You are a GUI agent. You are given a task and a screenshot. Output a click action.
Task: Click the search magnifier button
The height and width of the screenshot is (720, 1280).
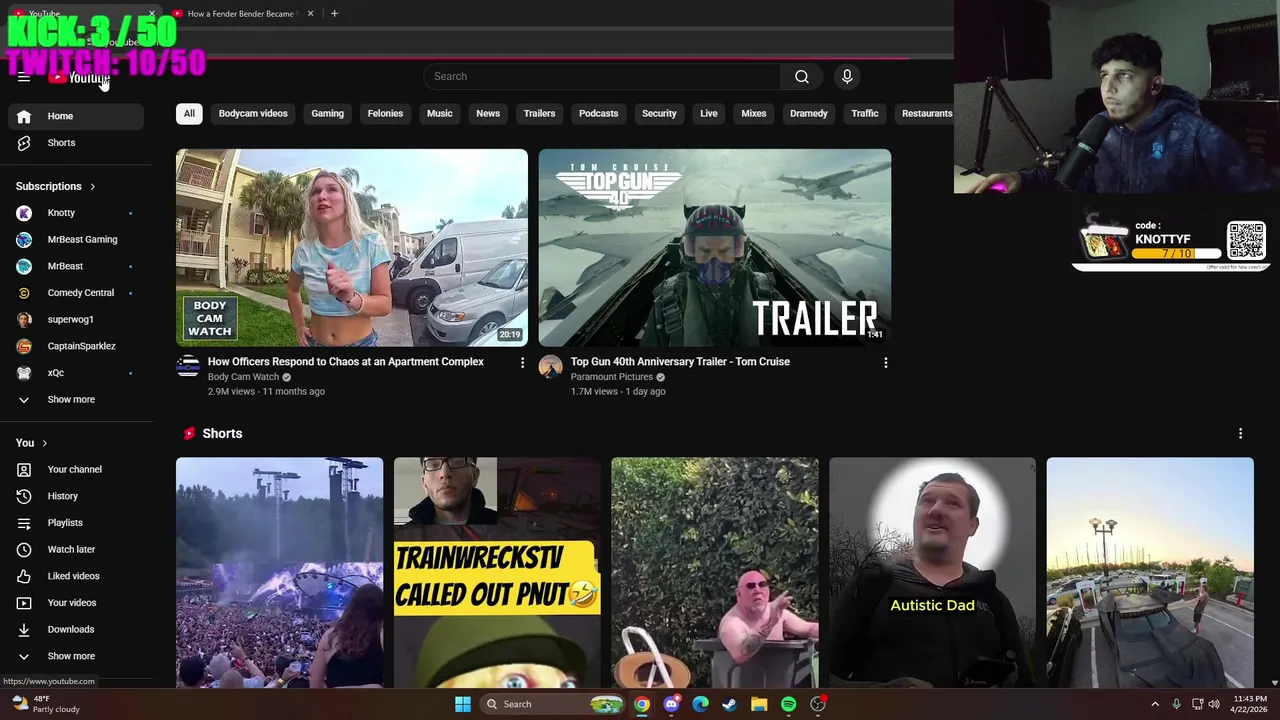pyautogui.click(x=802, y=77)
